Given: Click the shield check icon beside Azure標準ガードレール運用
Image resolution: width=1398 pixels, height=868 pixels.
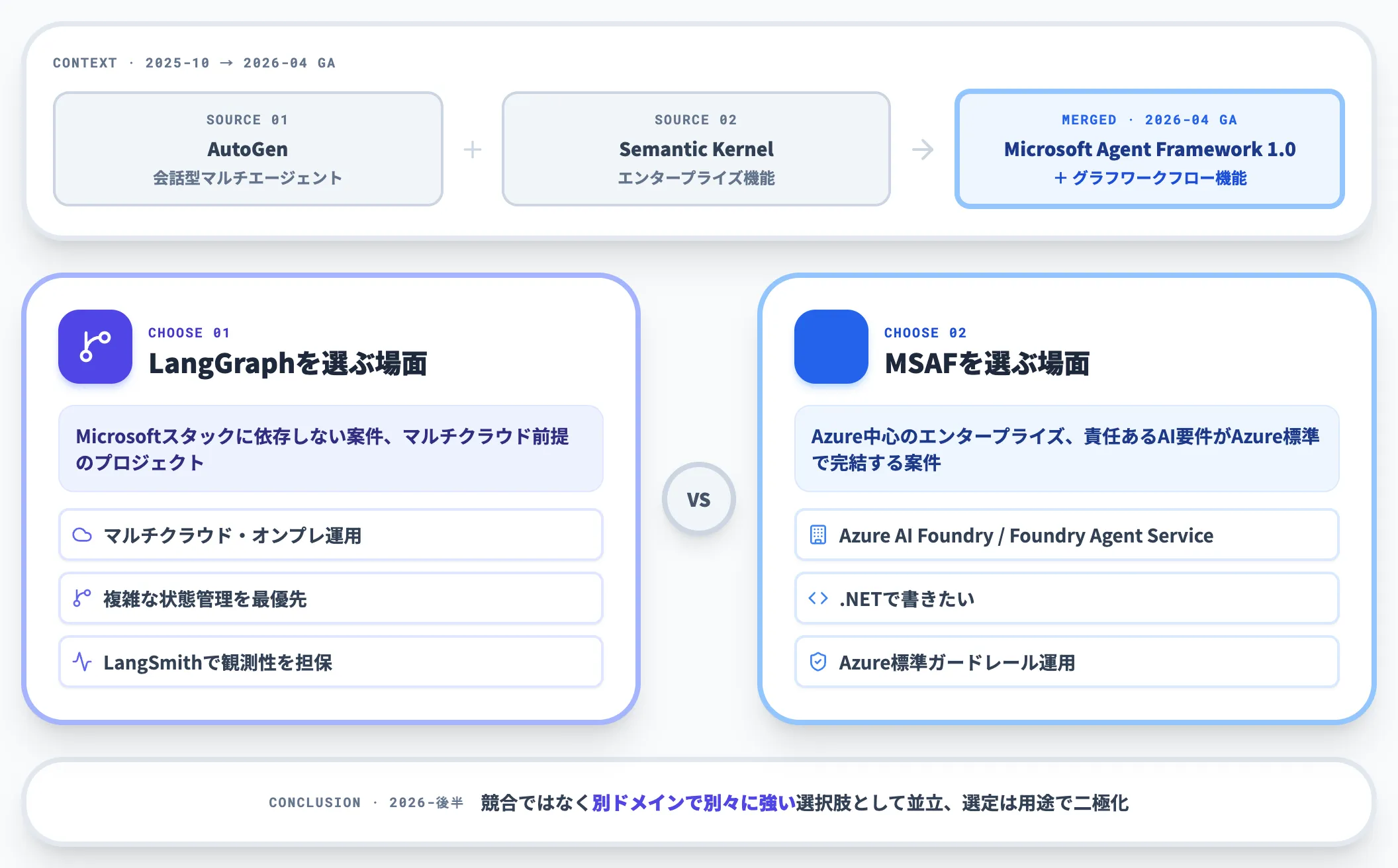Looking at the screenshot, I should (818, 662).
